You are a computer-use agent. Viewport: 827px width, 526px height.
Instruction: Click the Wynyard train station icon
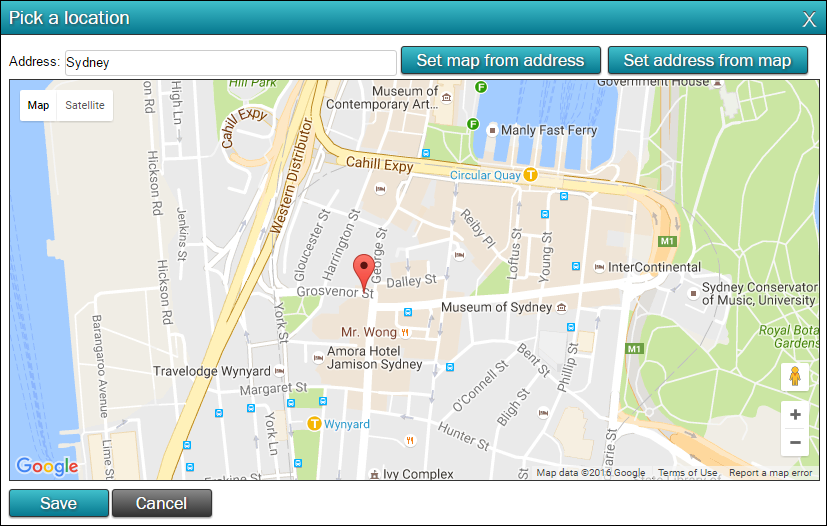[314, 423]
